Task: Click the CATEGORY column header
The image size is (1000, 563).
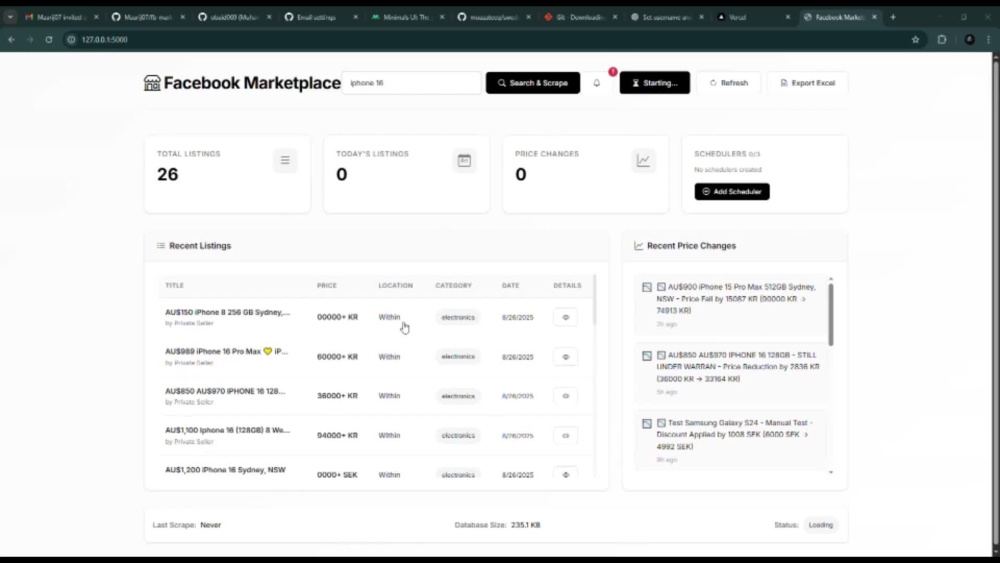Action: 453,286
